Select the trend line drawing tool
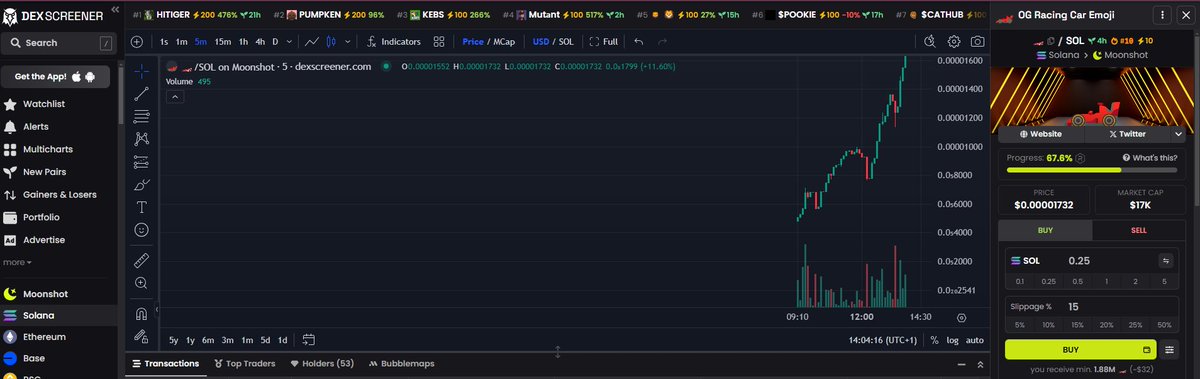Viewport: 1200px width, 379px height. tap(141, 94)
